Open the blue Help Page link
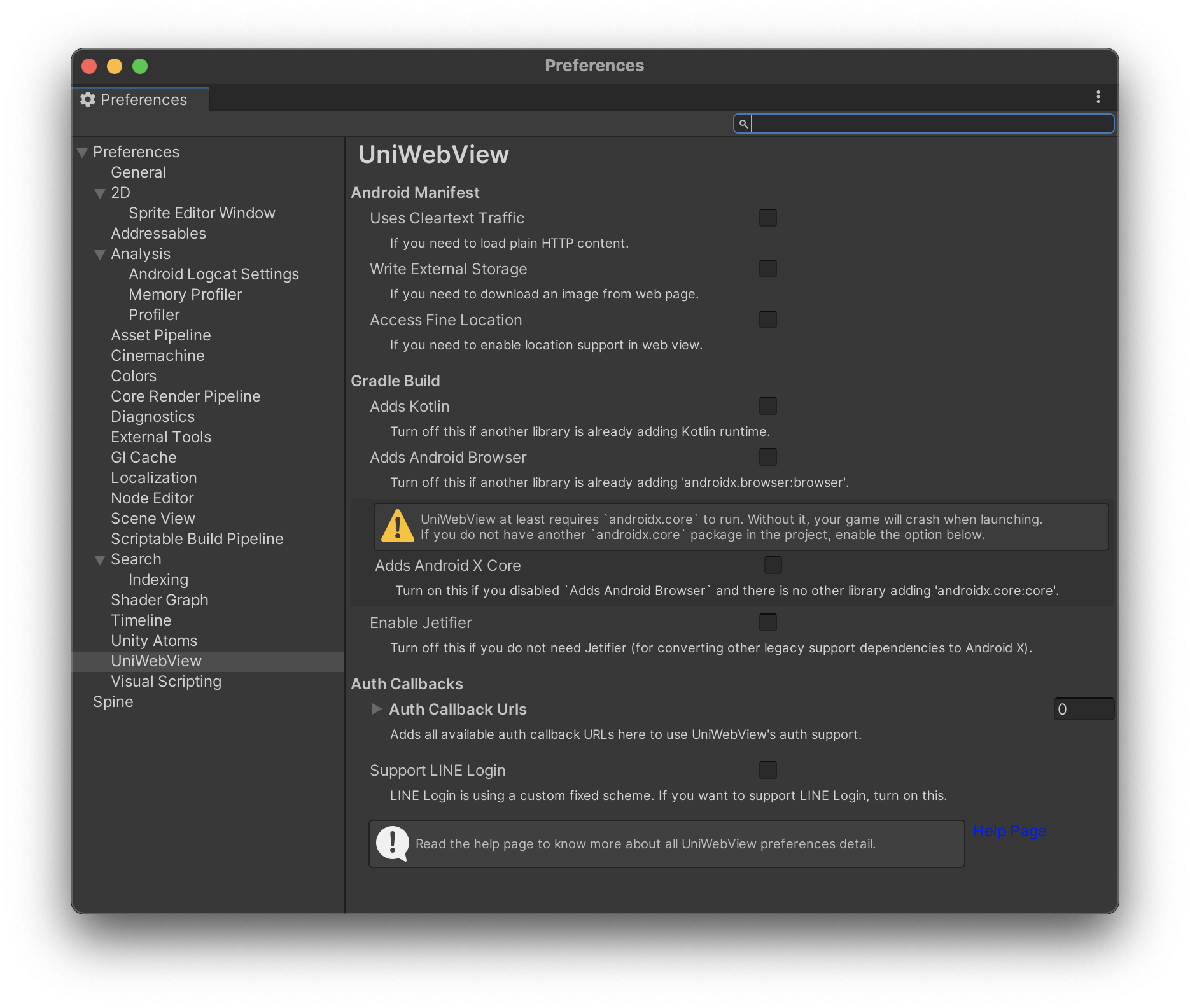 pos(1010,831)
